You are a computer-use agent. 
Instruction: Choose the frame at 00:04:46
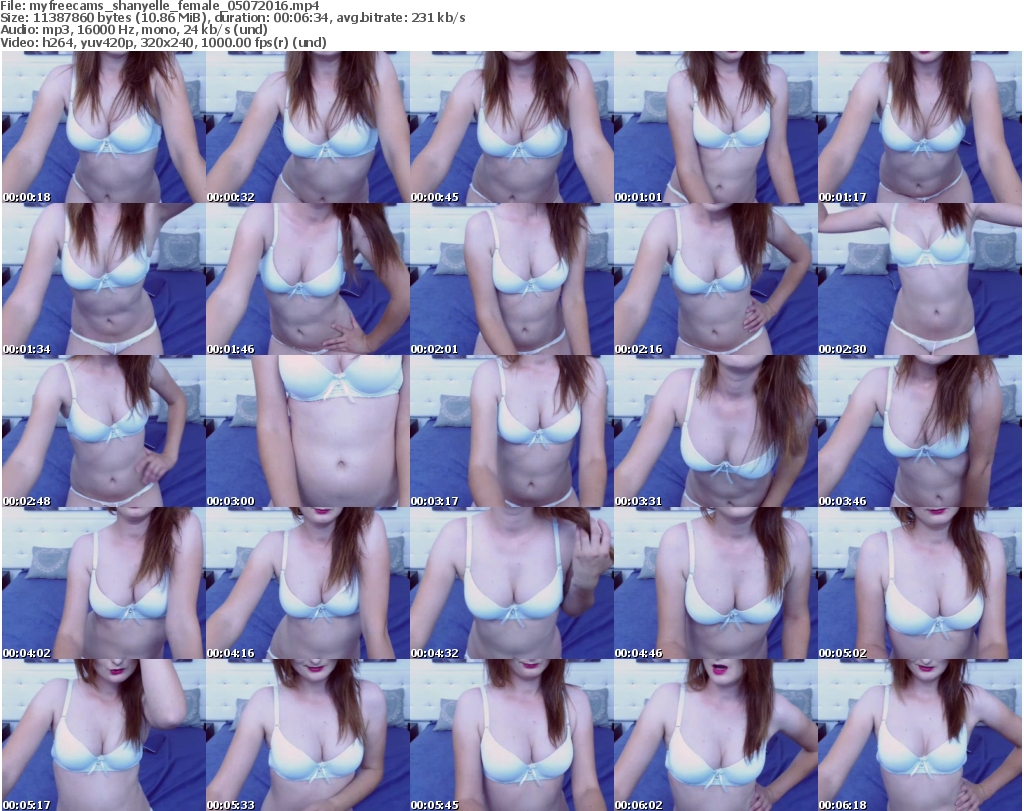click(x=716, y=583)
